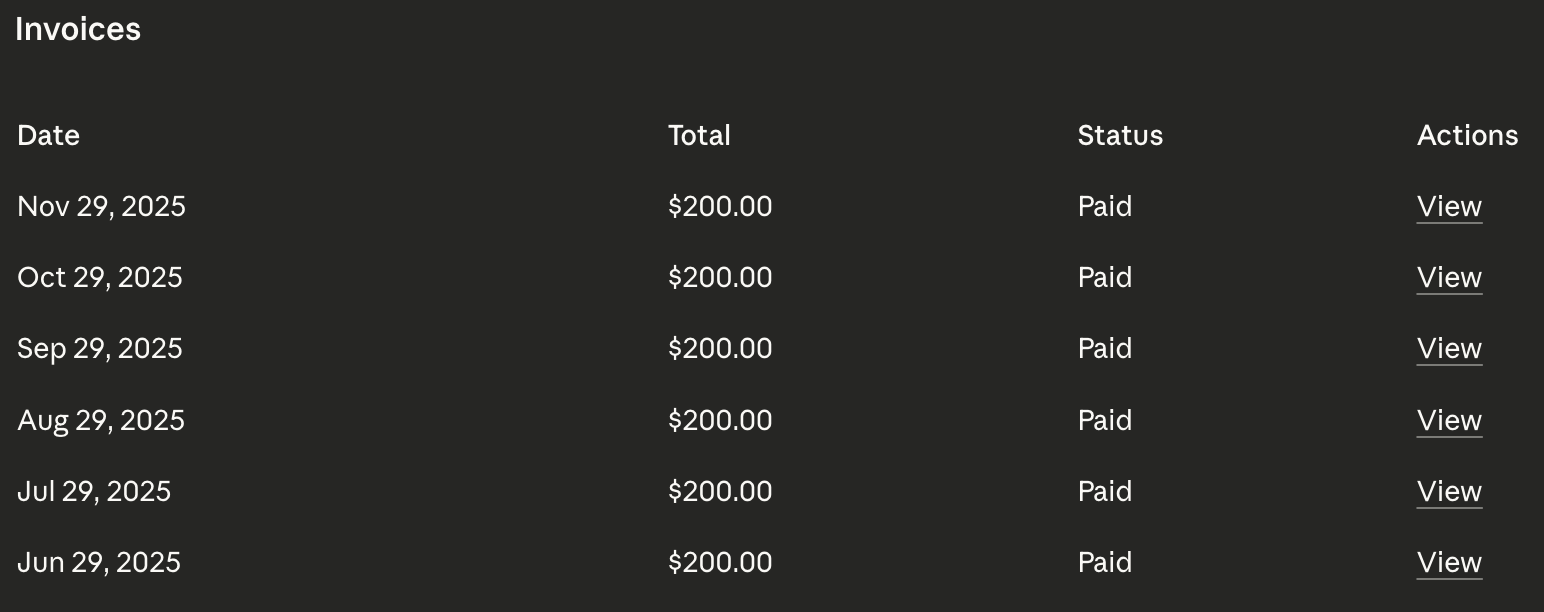1544x612 pixels.
Task: View the Jul 29, 2025 invoice
Action: [x=1449, y=491]
